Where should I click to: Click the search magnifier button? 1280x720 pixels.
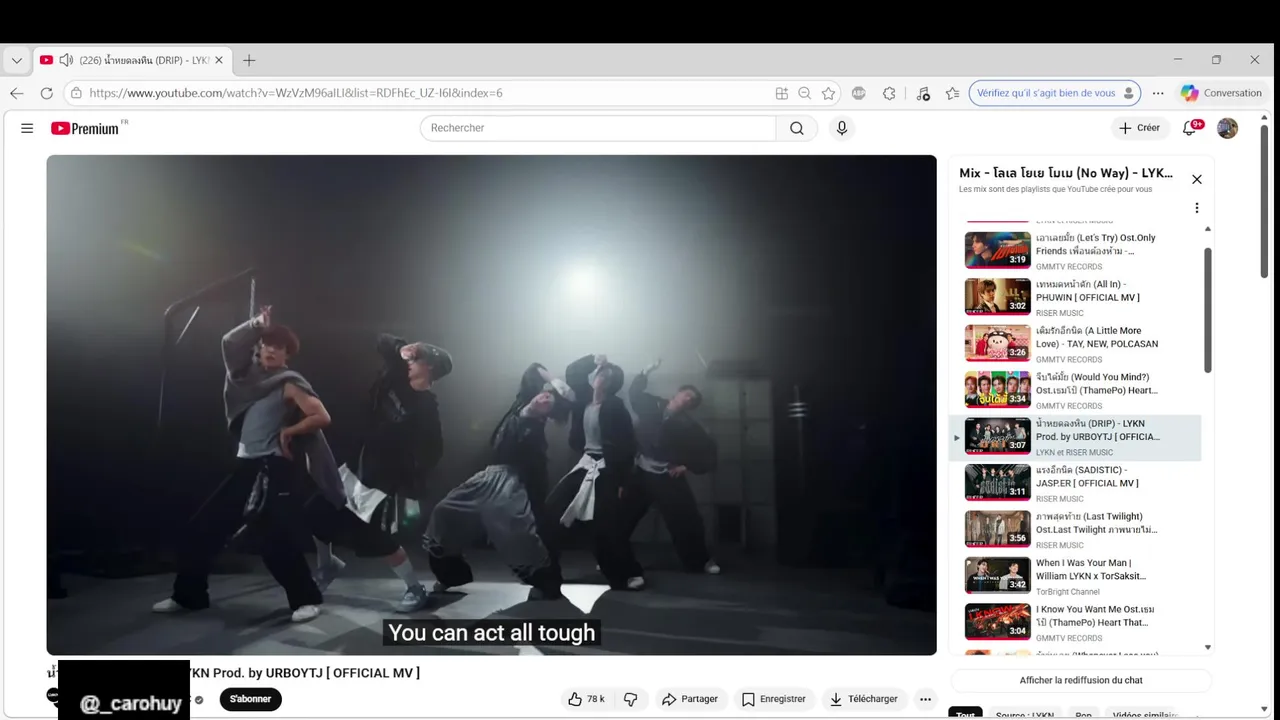pyautogui.click(x=797, y=128)
